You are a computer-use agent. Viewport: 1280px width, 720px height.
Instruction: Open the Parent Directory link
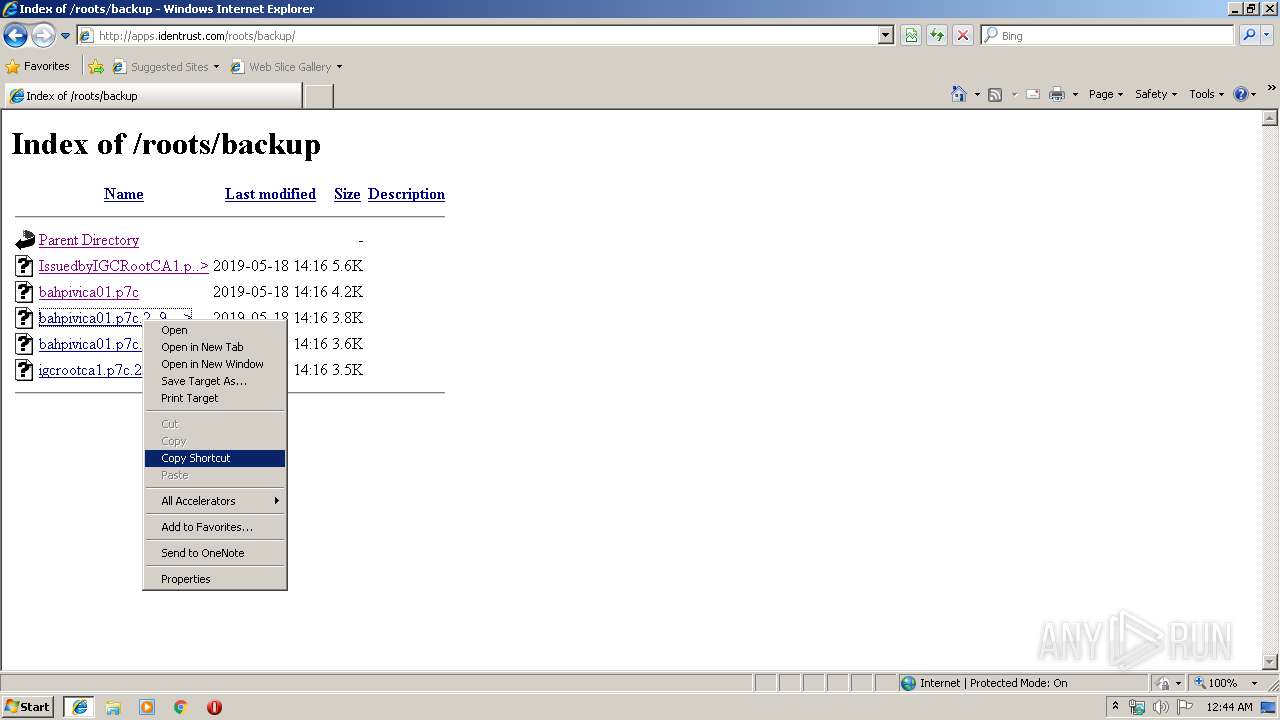tap(89, 240)
